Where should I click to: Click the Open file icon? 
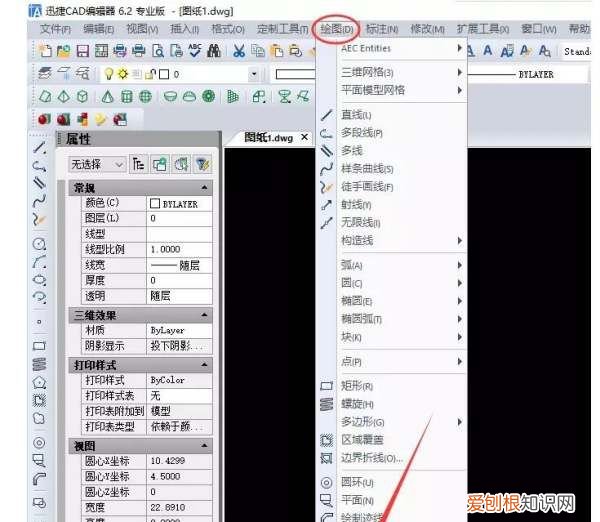64,51
